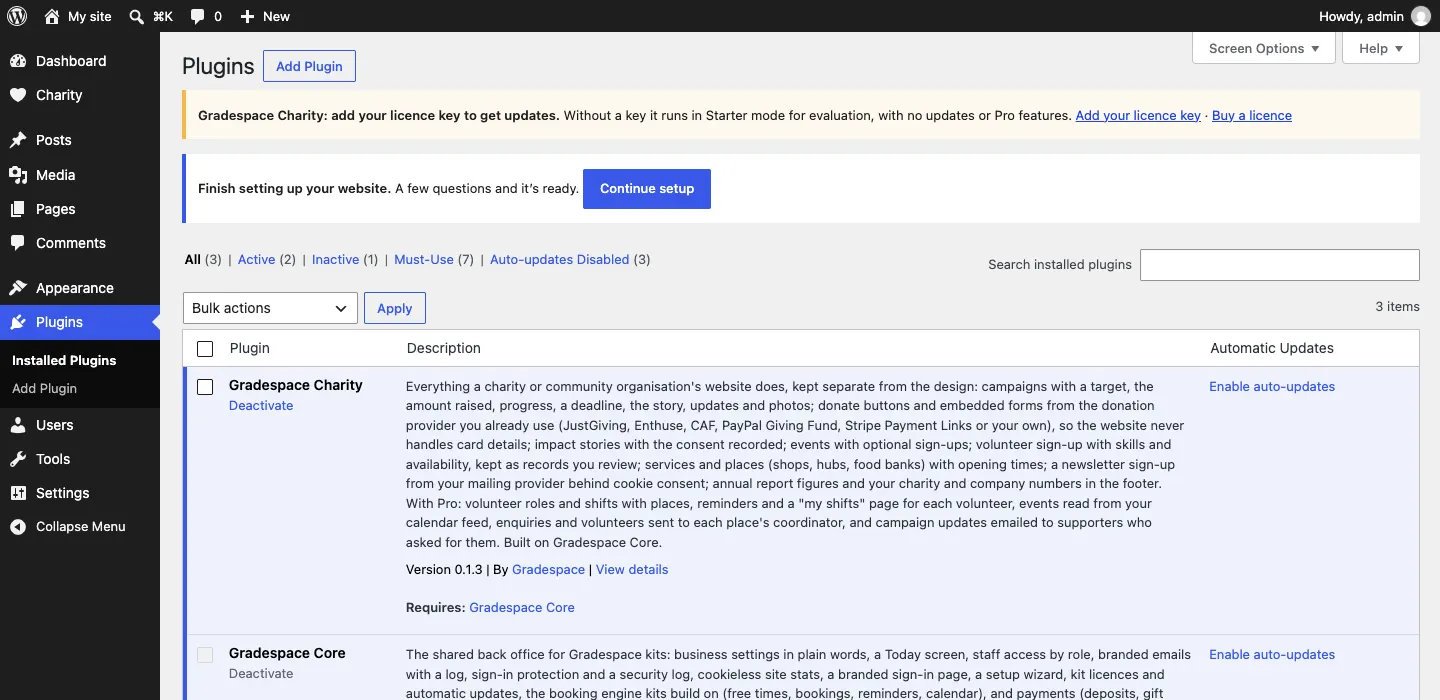
Task: Filter plugins by Active
Action: [256, 259]
